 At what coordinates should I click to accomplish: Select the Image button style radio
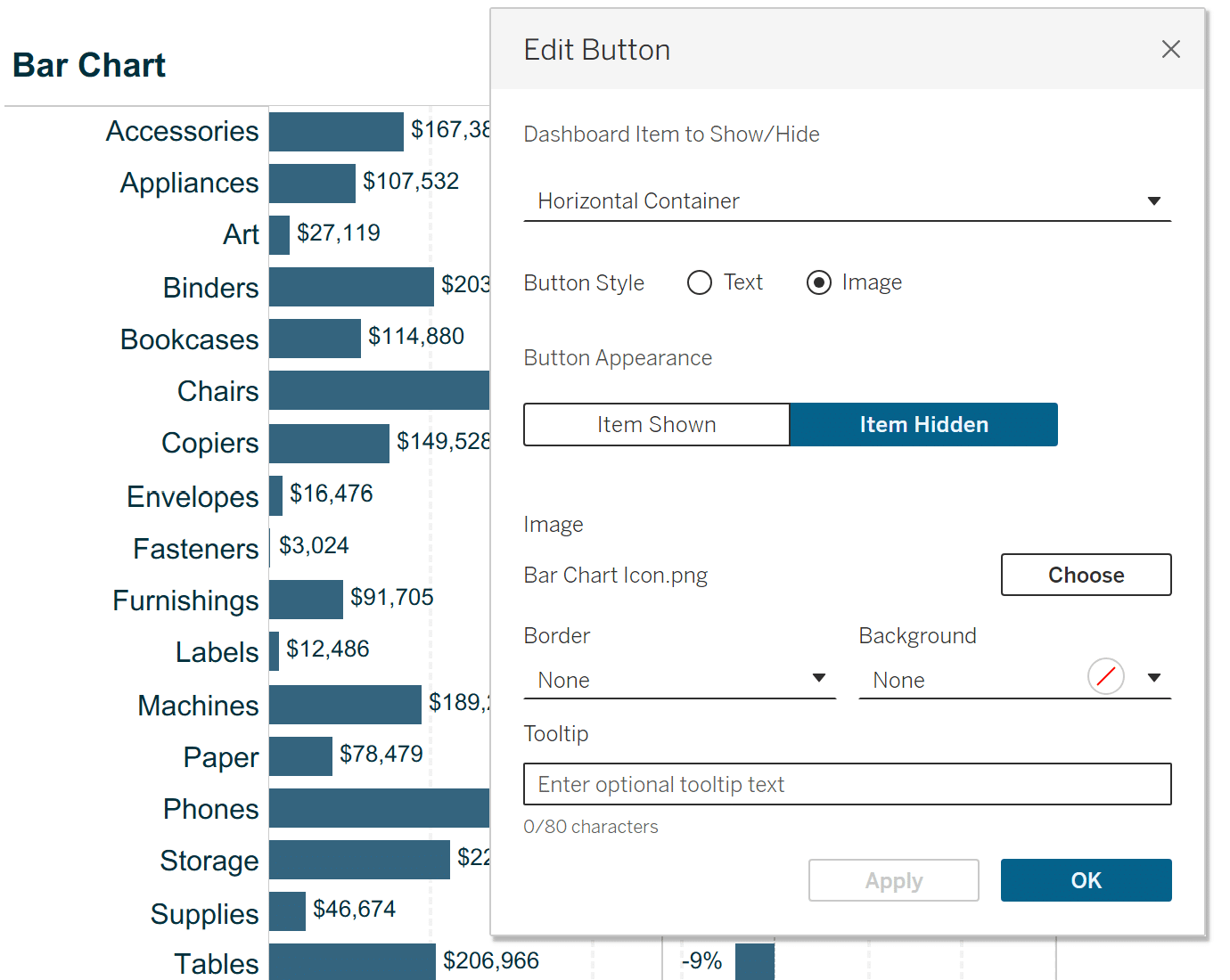(x=819, y=282)
